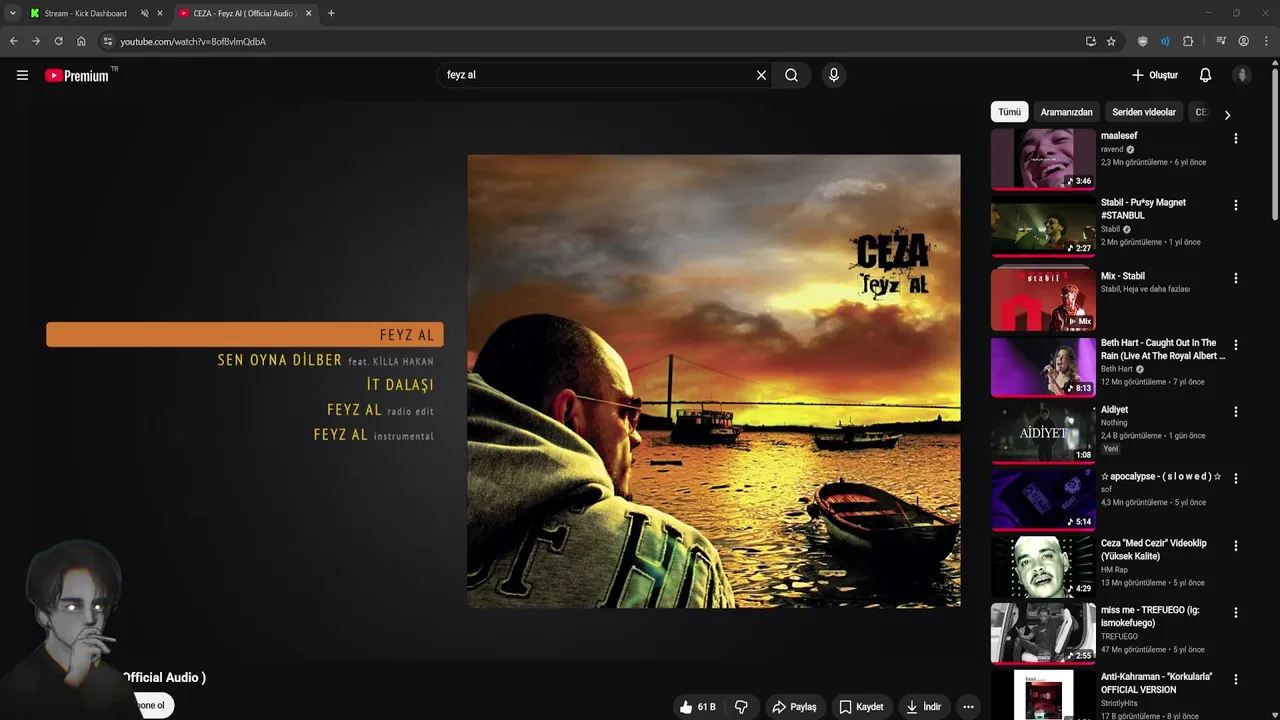Screen dimensions: 1280x720
Task: Go forward in the browser
Action: pyautogui.click(x=36, y=41)
